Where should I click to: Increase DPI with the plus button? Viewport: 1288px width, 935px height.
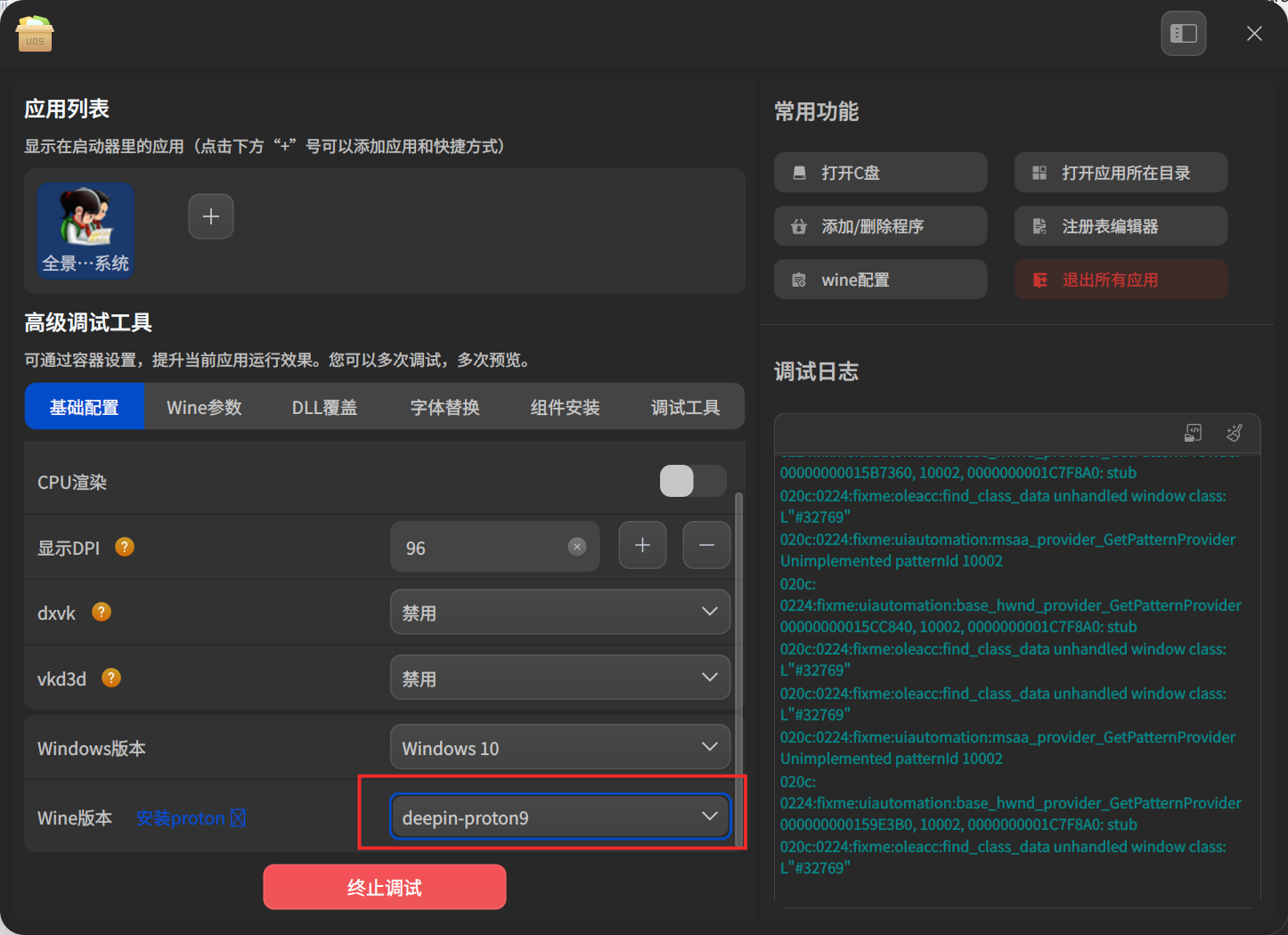[x=642, y=545]
